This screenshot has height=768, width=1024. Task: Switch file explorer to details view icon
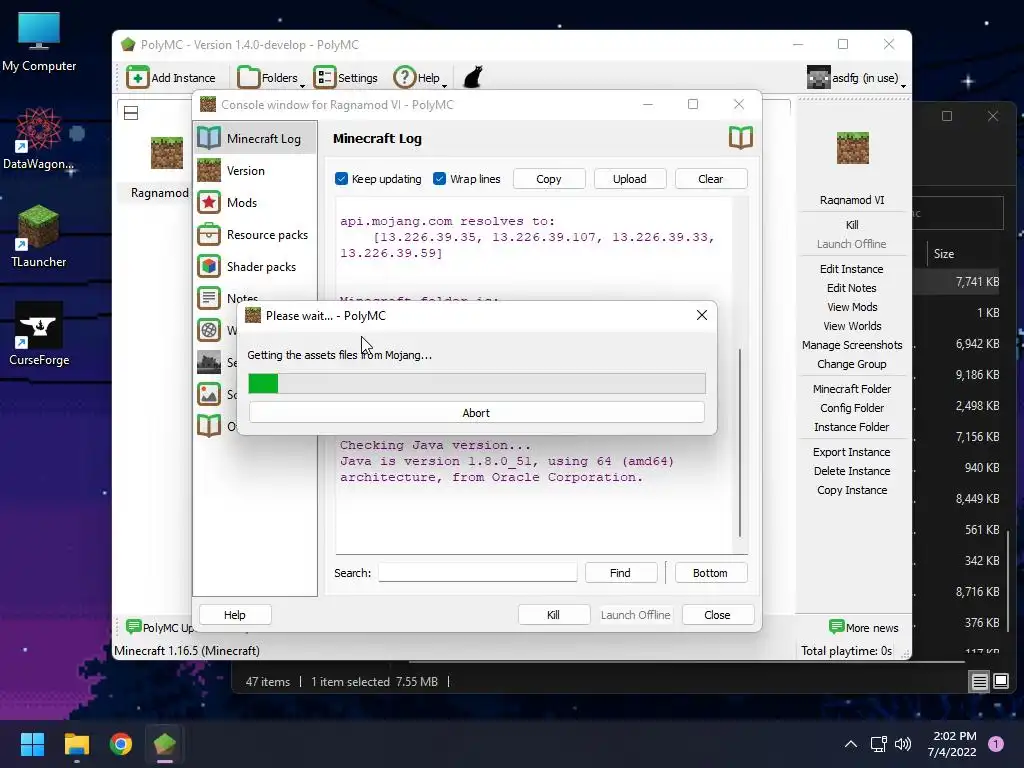coord(980,682)
